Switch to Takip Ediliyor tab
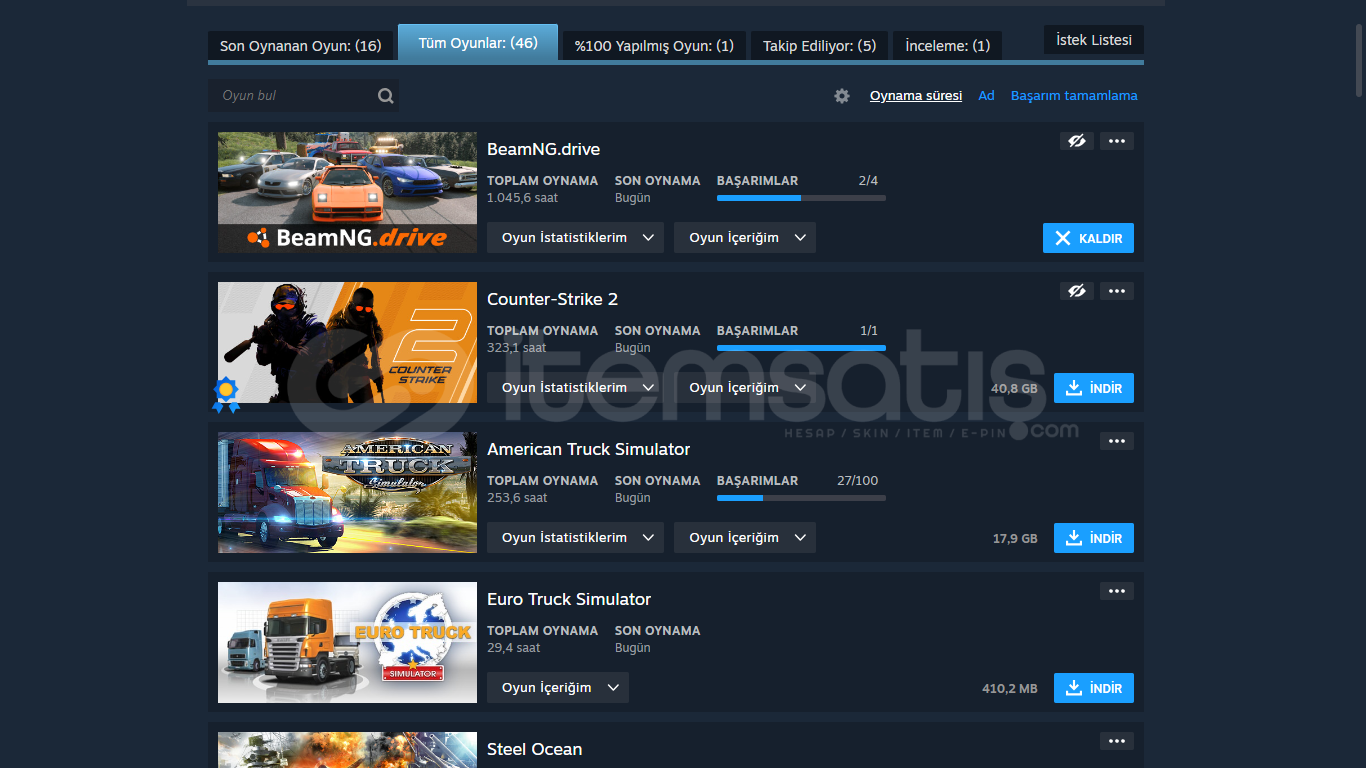Image resolution: width=1366 pixels, height=768 pixels. (819, 46)
